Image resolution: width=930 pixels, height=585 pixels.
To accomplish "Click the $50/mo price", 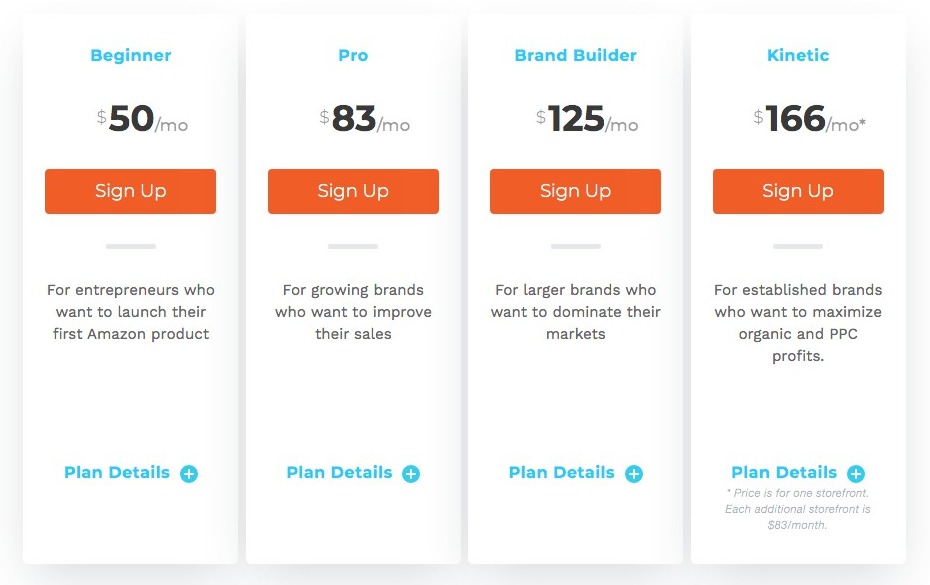I will (x=142, y=119).
